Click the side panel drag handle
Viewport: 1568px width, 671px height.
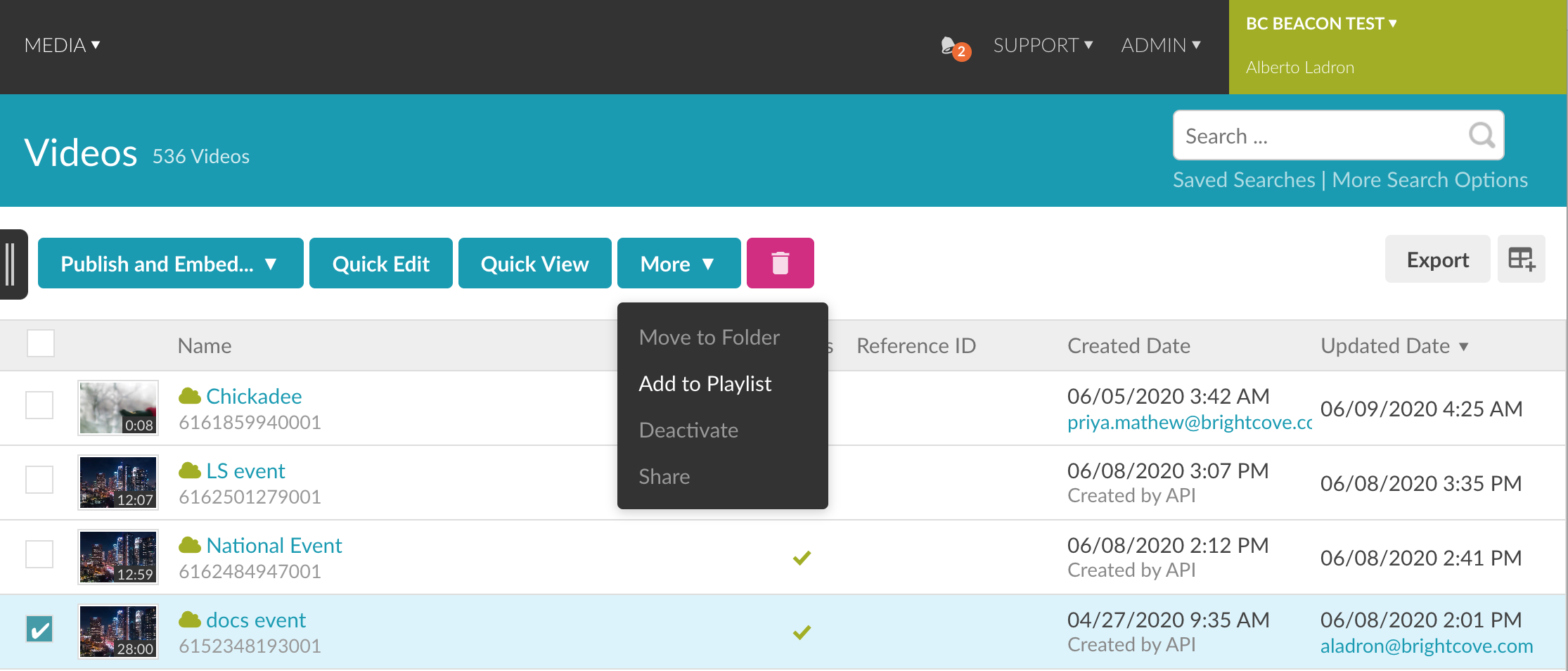[11, 264]
